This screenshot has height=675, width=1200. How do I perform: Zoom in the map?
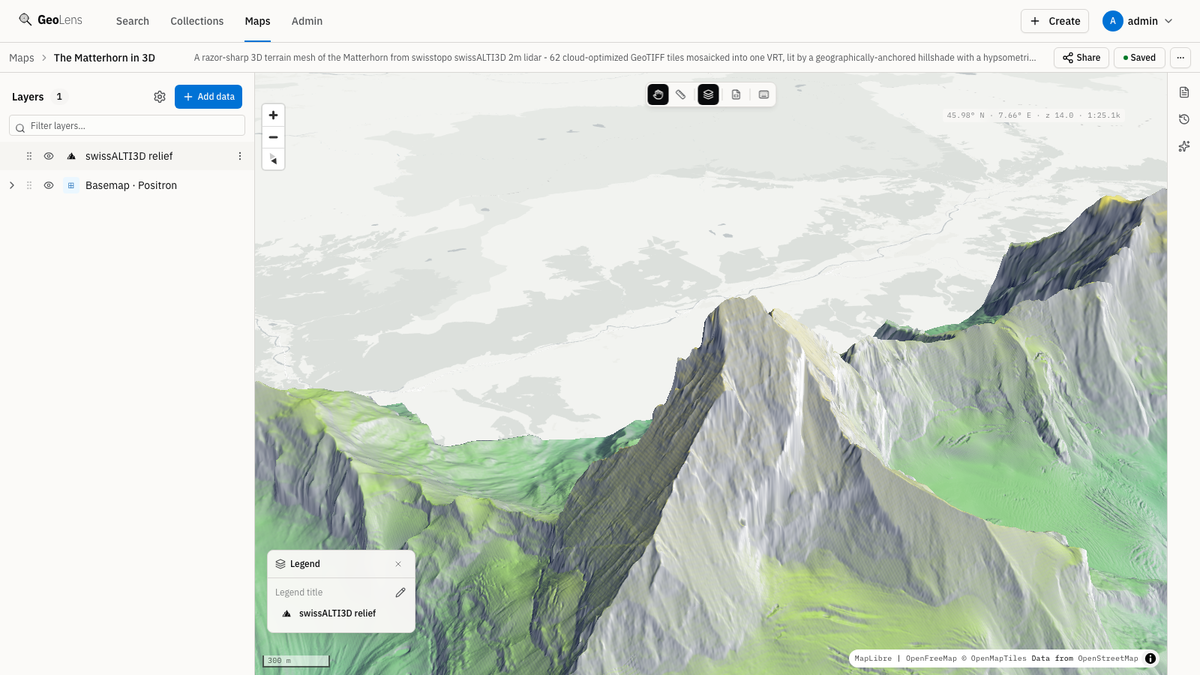(273, 115)
